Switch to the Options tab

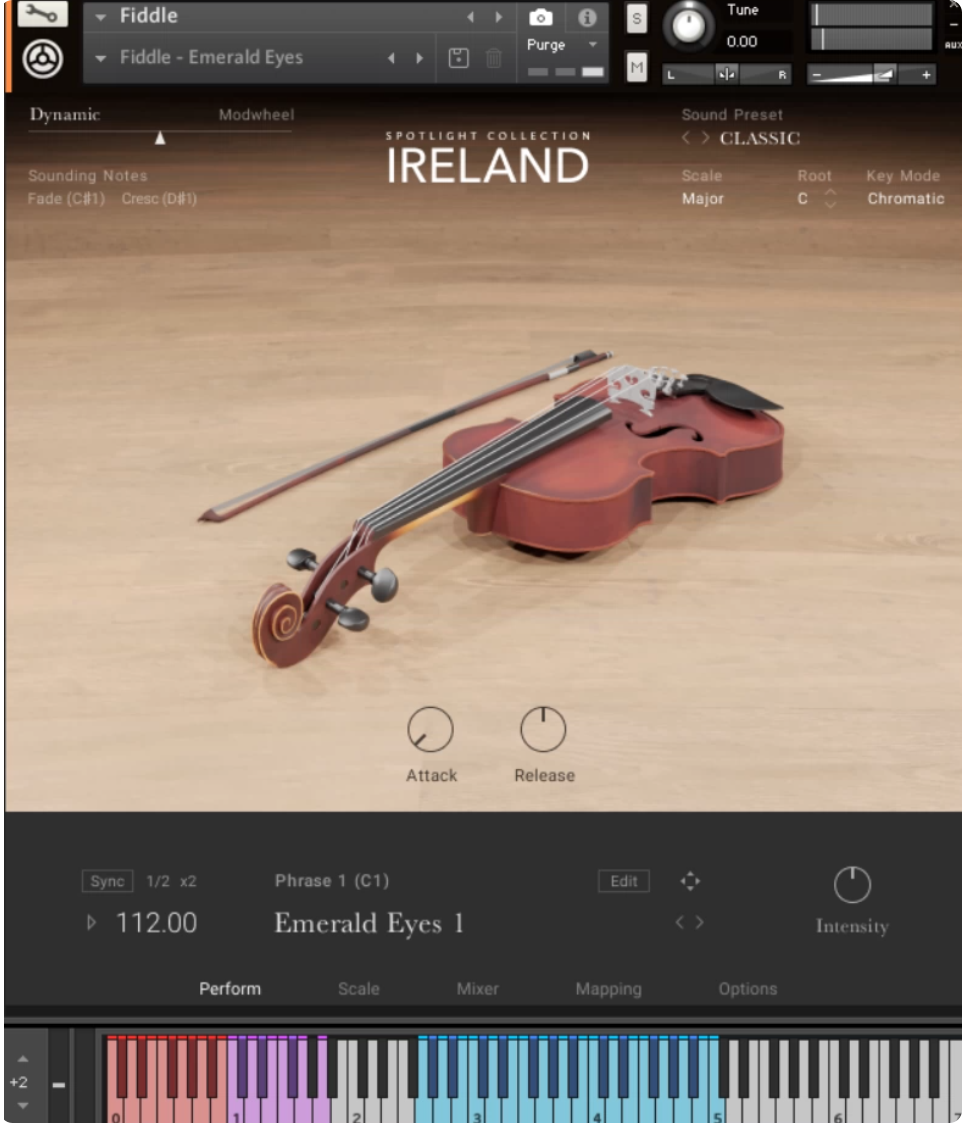pos(747,988)
